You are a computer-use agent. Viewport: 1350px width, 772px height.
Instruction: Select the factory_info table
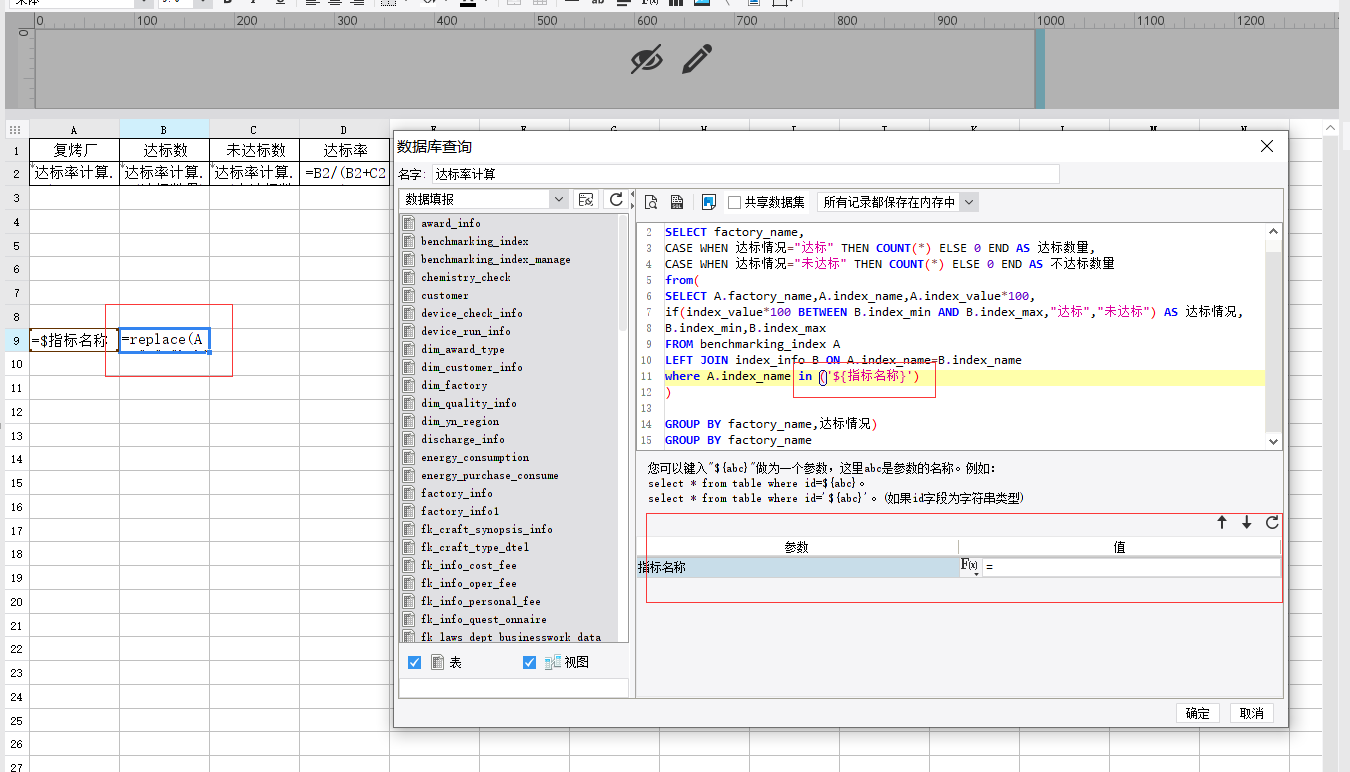pyautogui.click(x=456, y=493)
